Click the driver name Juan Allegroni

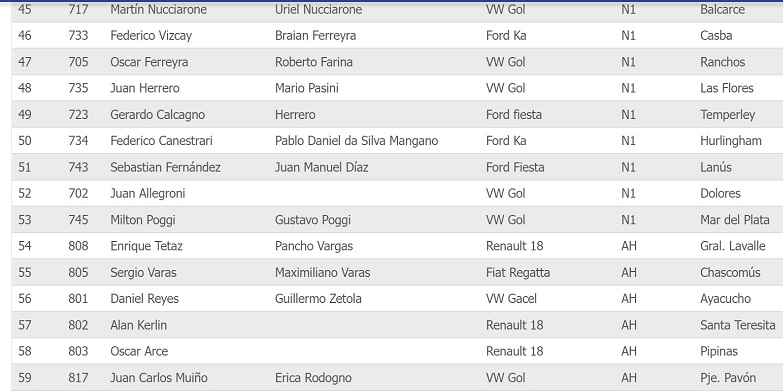(148, 193)
